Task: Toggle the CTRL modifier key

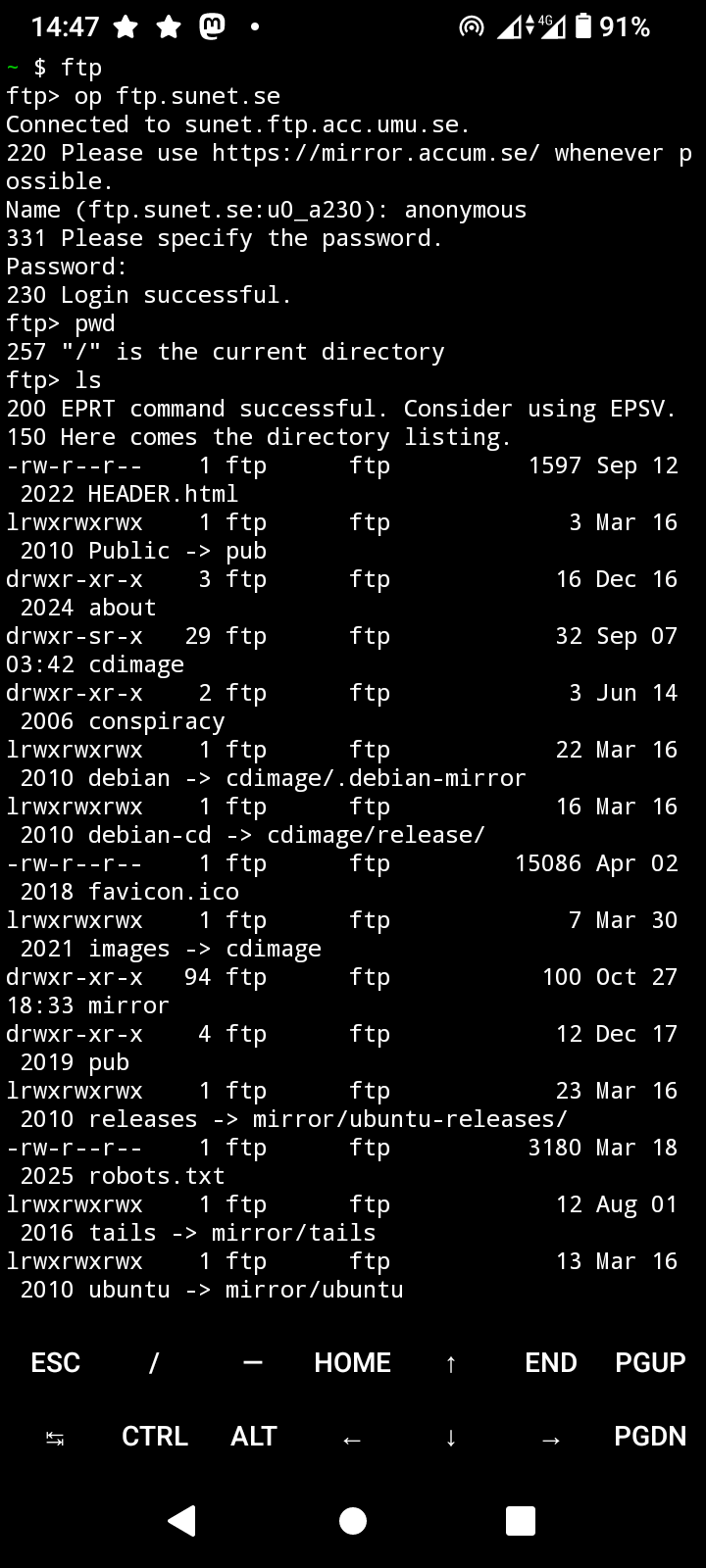Action: (155, 1436)
